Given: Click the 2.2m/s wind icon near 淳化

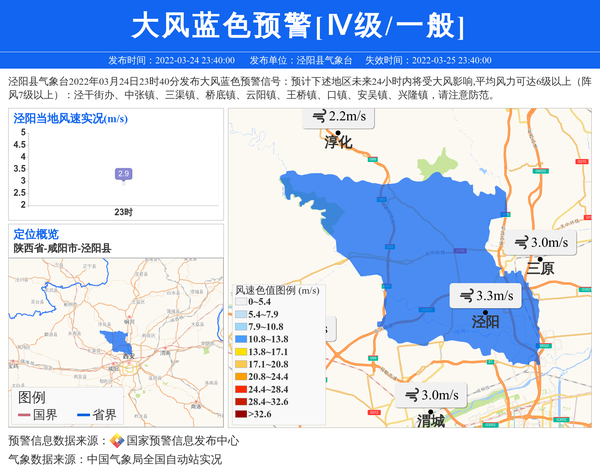Looking at the screenshot, I should [x=318, y=117].
